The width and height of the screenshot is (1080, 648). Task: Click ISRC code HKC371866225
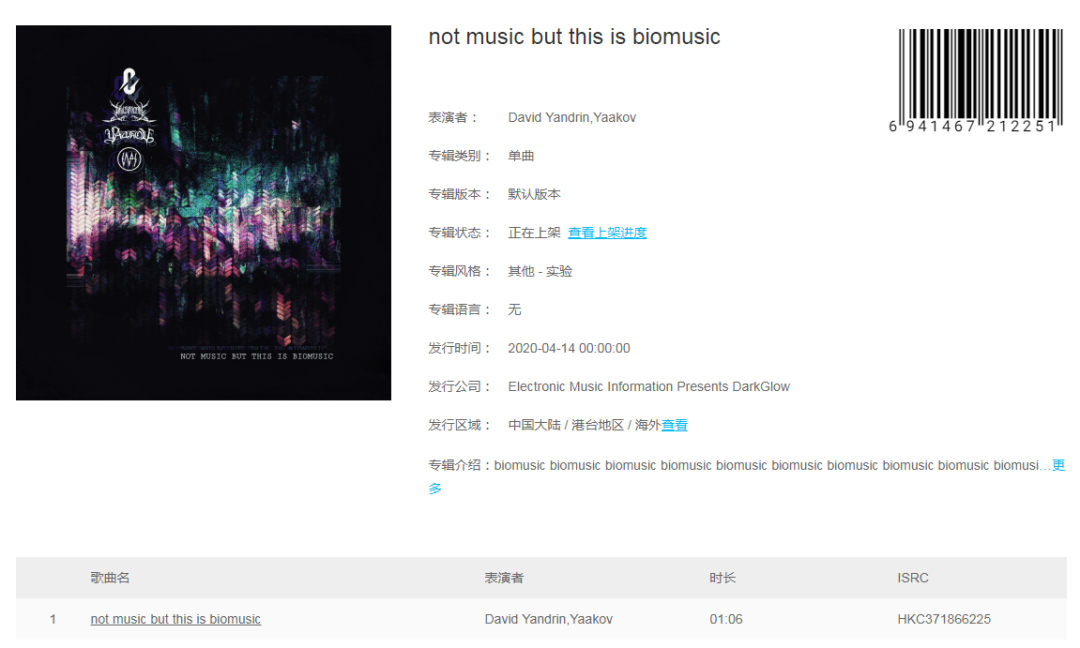(944, 619)
